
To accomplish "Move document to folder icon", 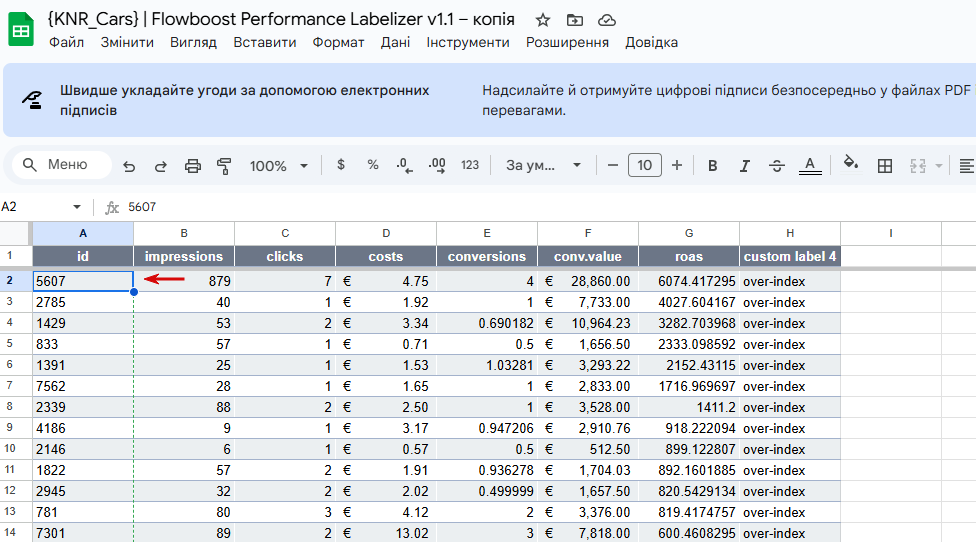I will click(x=575, y=21).
